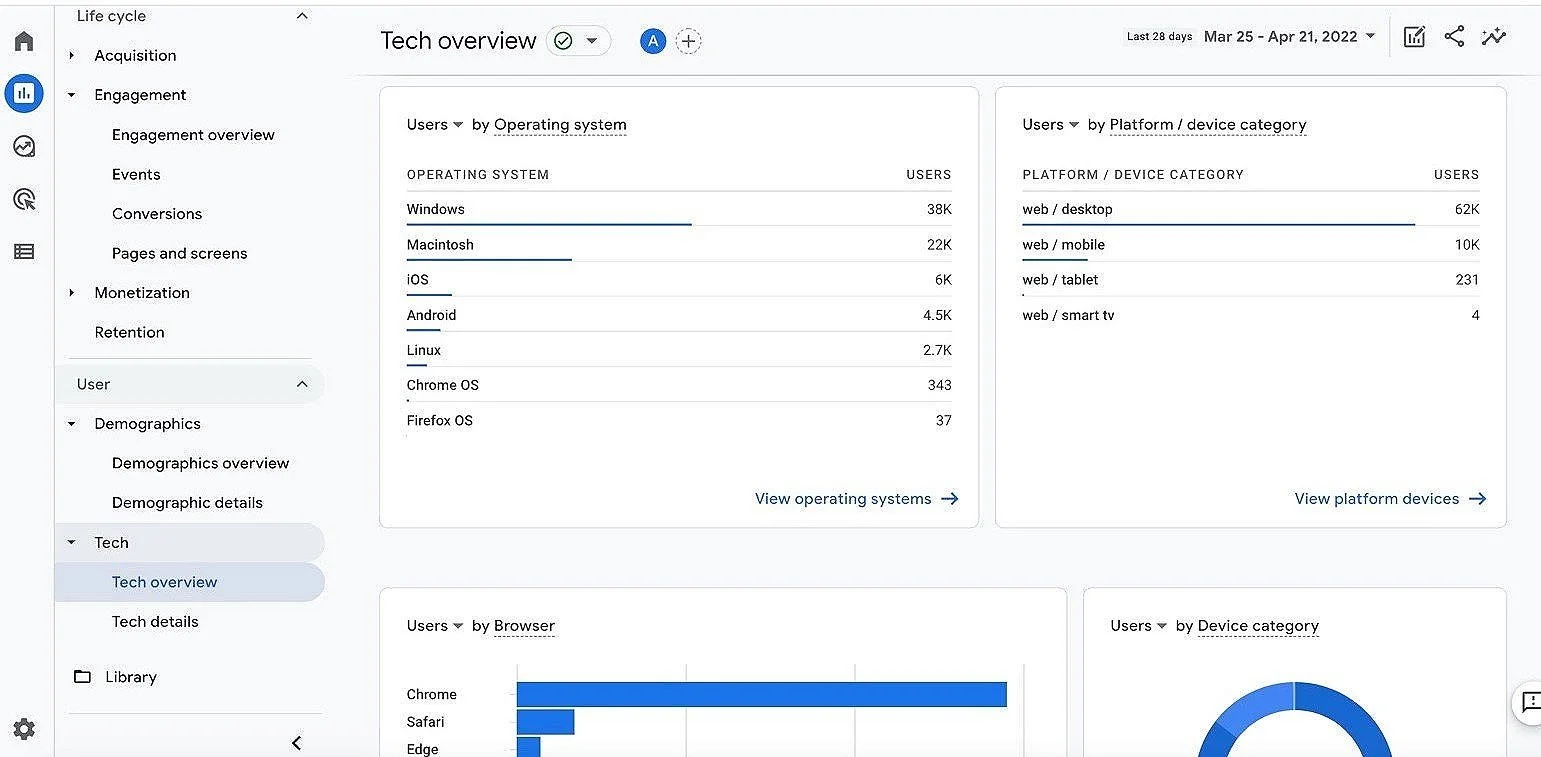Open the Advertising cursor-target icon
1541x757 pixels.
tap(24, 199)
